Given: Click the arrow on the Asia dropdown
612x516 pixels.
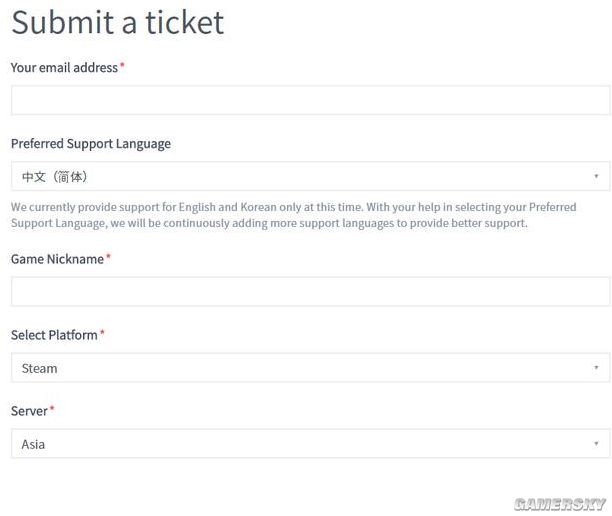Looking at the screenshot, I should point(596,444).
